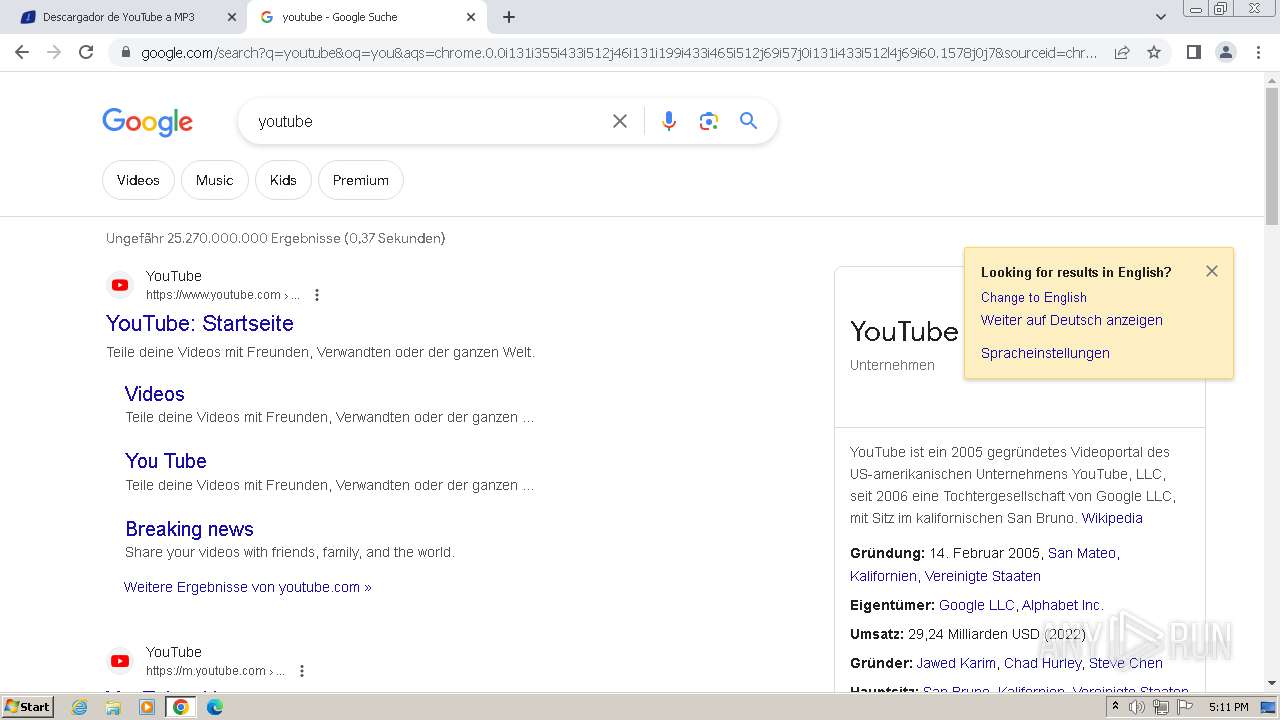Click the page vertical scrollbar thumb
Viewport: 1280px width, 720px height.
tap(1272, 156)
